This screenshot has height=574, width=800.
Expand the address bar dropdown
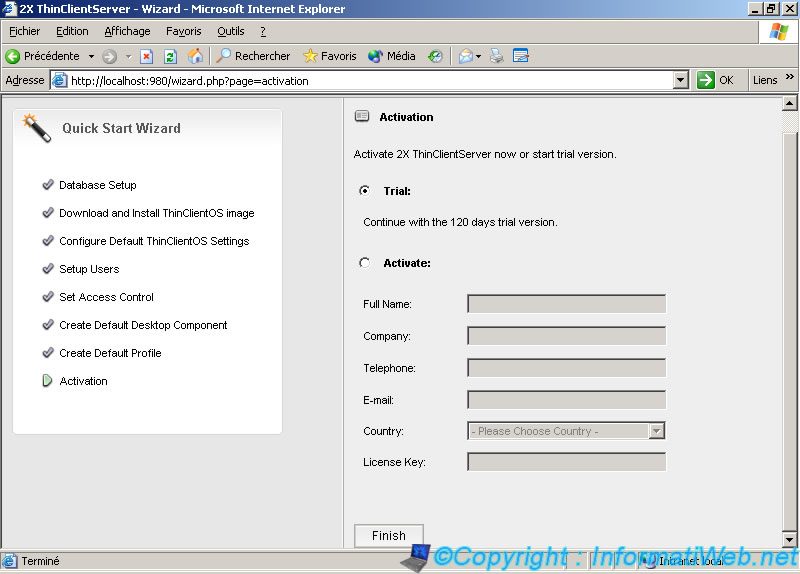(x=681, y=80)
